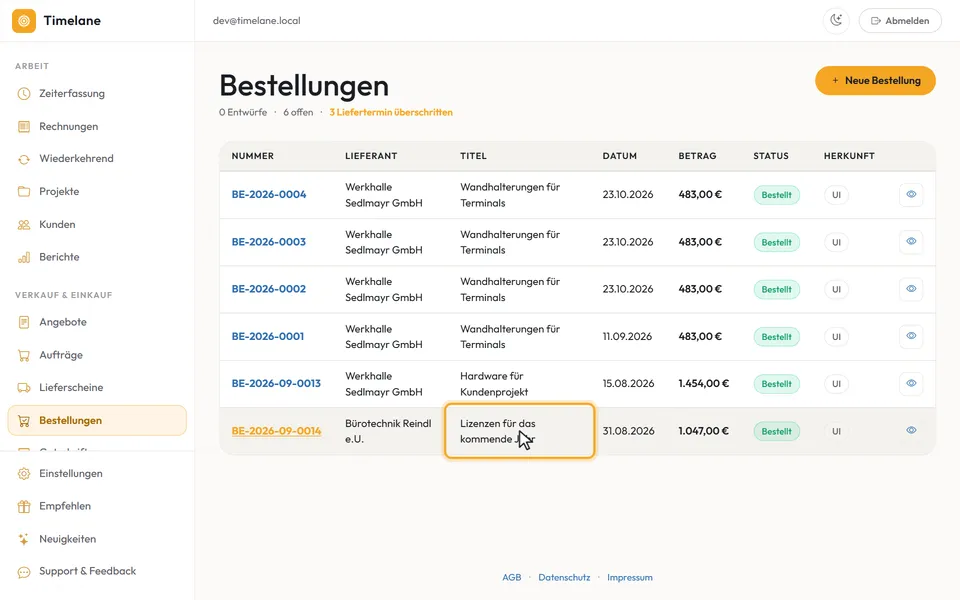The width and height of the screenshot is (960, 600).
Task: Toggle dark mode moon icon
Action: click(x=836, y=21)
